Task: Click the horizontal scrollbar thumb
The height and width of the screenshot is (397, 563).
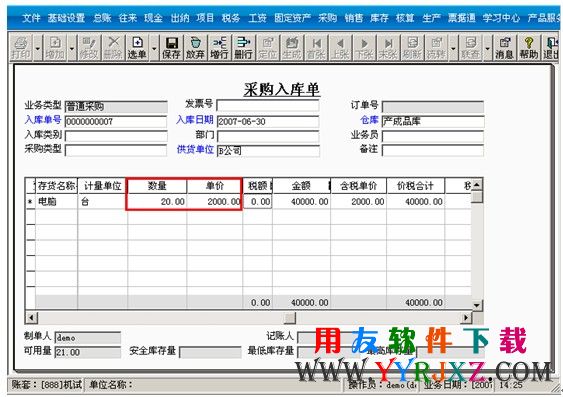Action: (290, 318)
